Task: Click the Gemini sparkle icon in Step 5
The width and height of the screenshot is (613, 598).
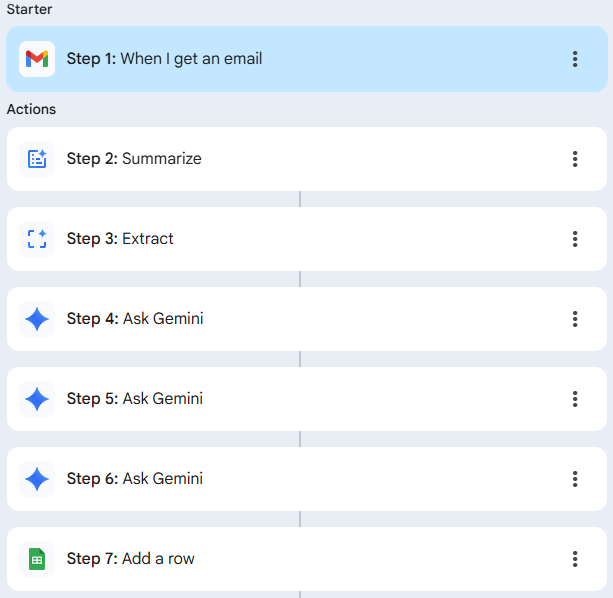Action: tap(37, 399)
